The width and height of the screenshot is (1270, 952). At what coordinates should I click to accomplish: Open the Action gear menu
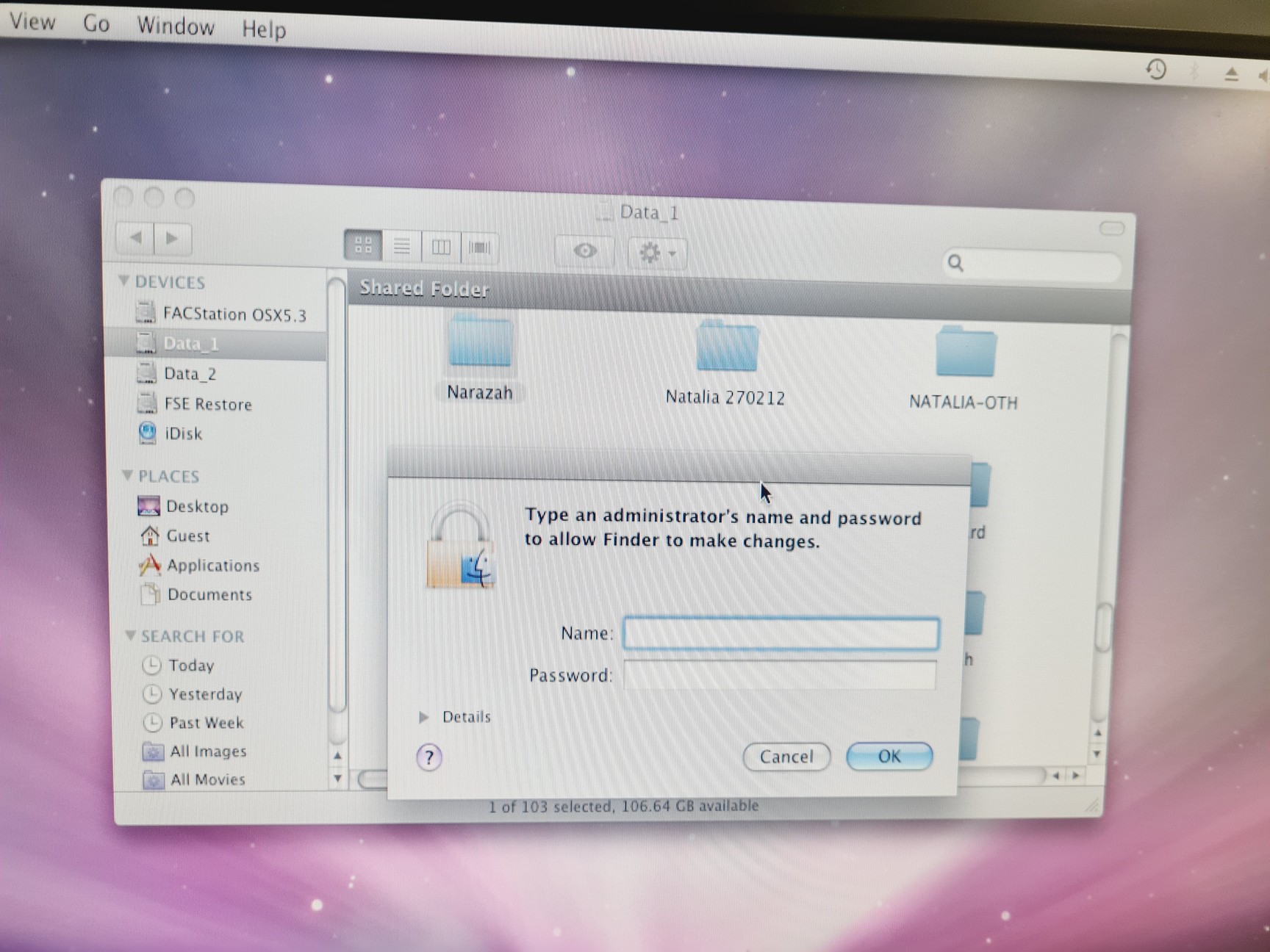656,253
